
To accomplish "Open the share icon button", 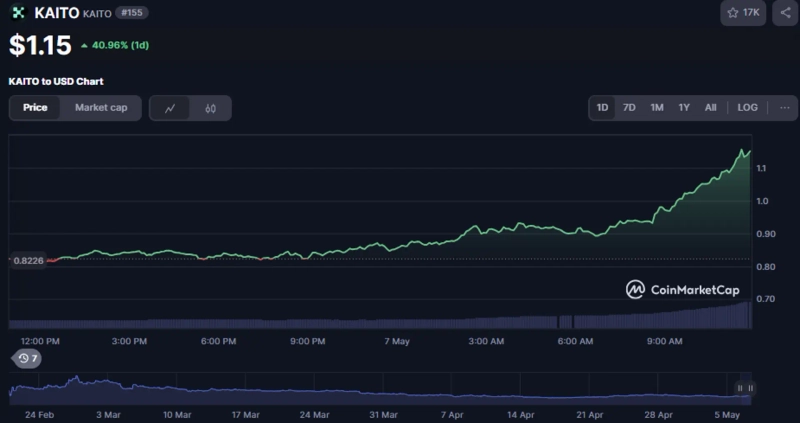I will [783, 13].
